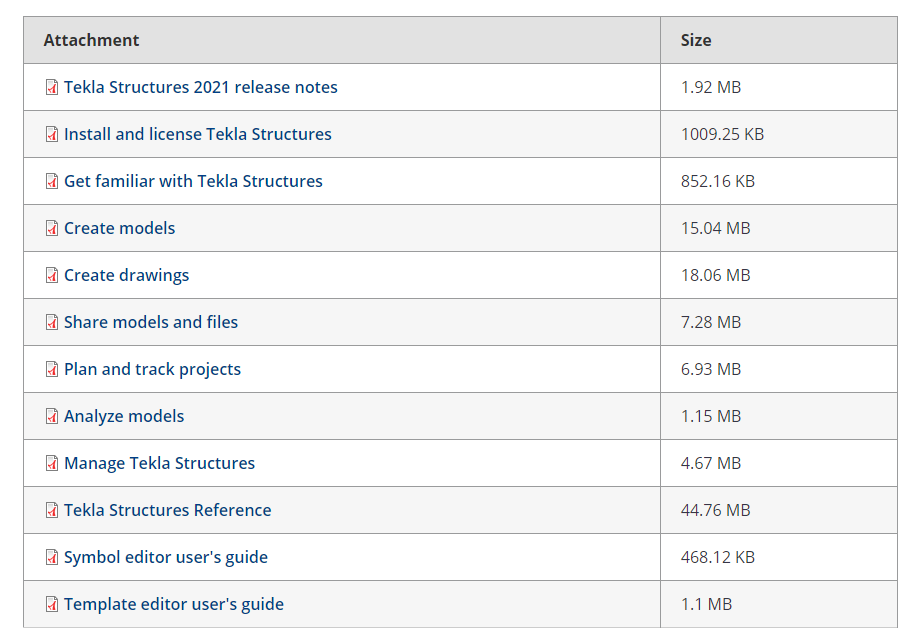Click PDF icon beside Get familiar with Tekla

click(52, 181)
